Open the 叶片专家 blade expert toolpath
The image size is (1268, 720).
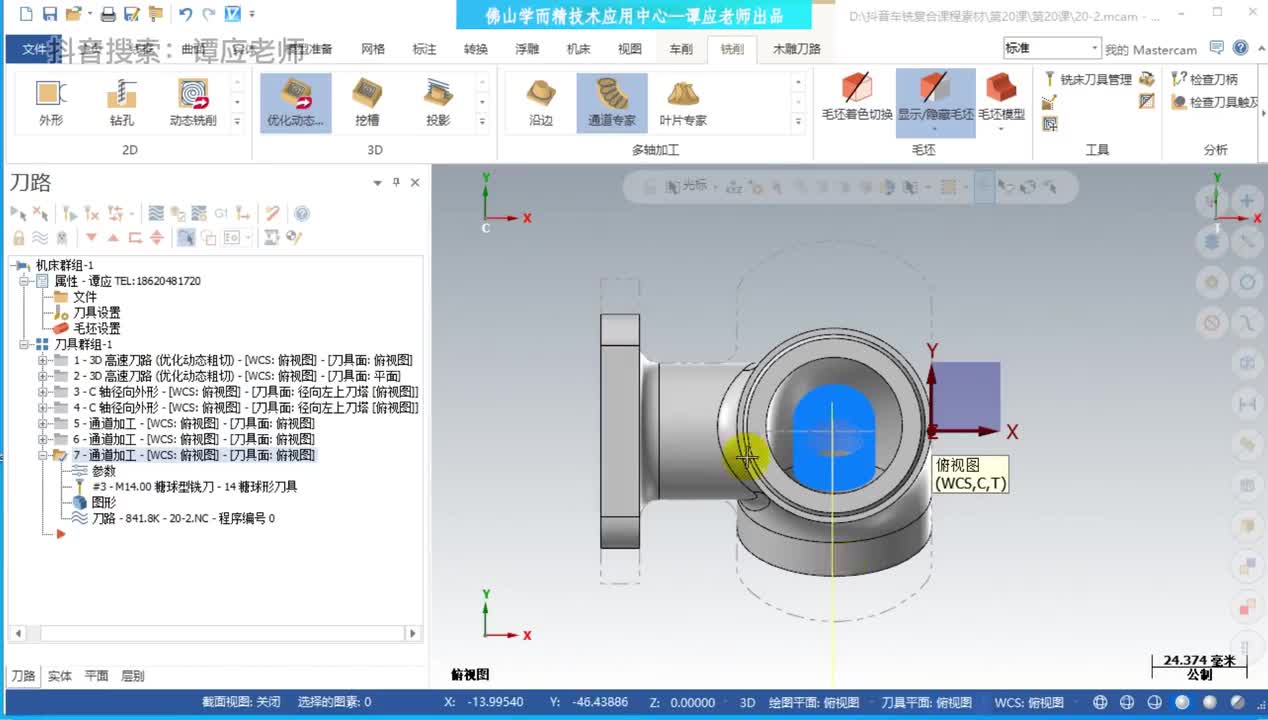coord(683,103)
